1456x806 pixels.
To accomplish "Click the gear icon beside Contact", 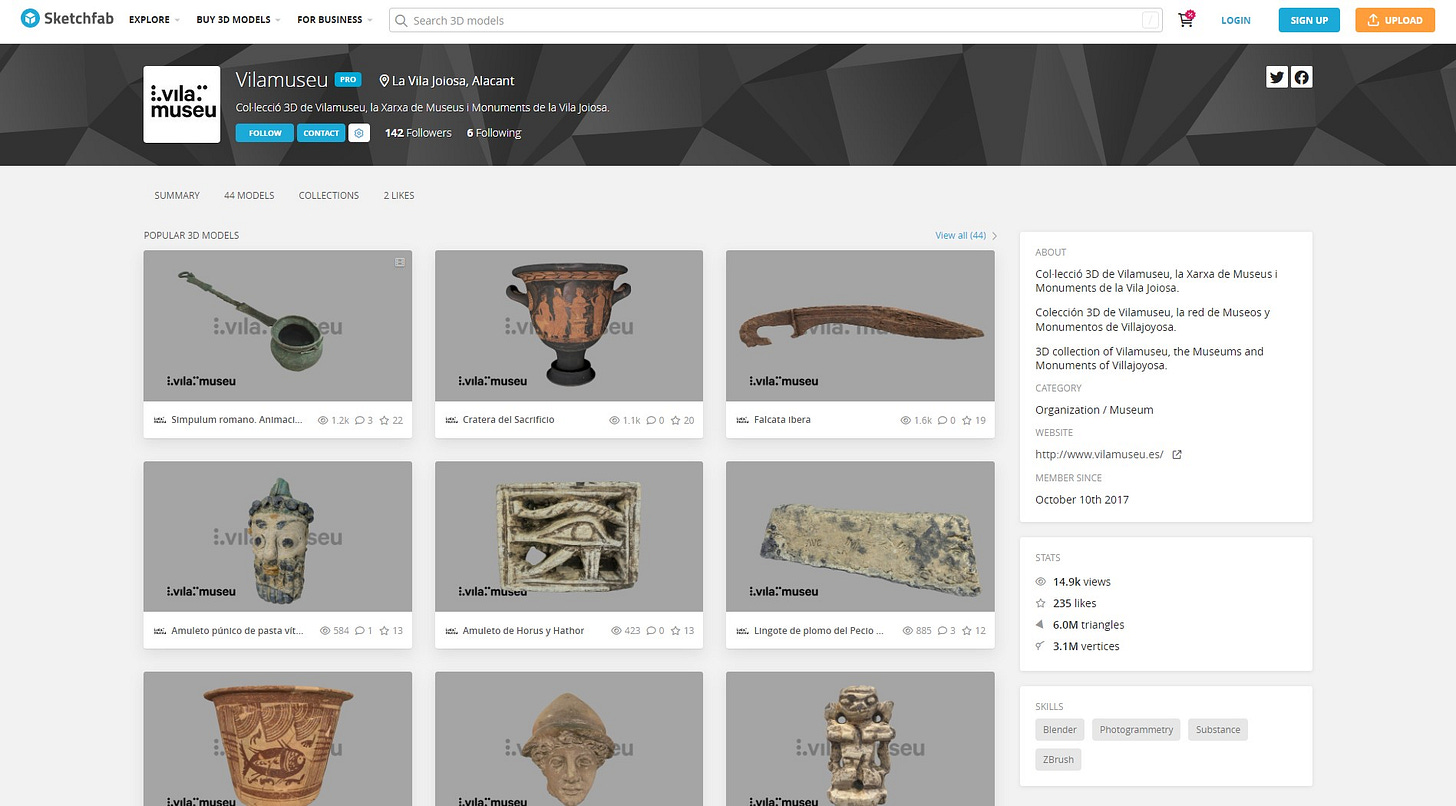I will [x=359, y=133].
